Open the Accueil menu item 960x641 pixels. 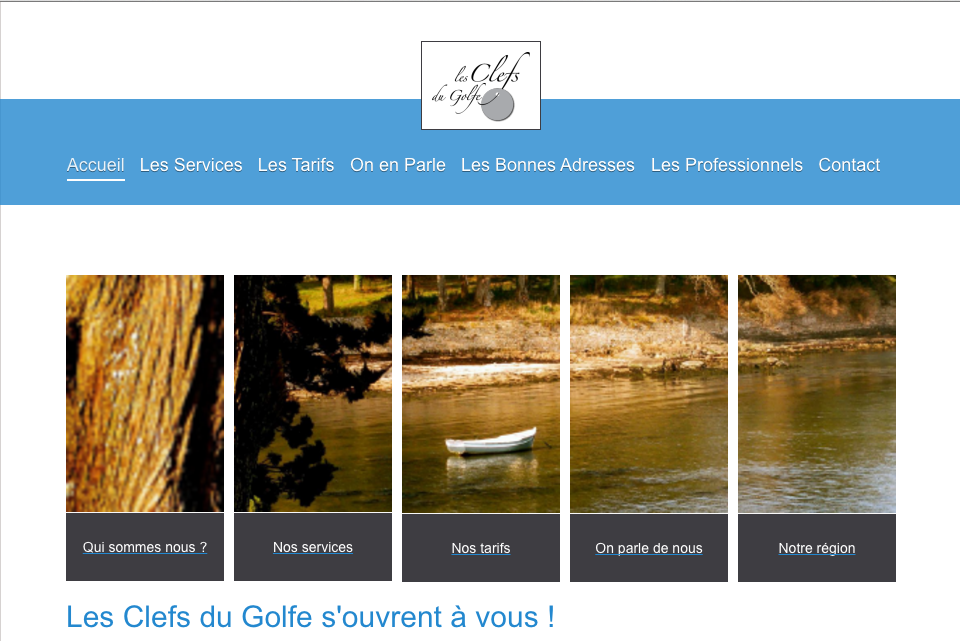point(96,165)
